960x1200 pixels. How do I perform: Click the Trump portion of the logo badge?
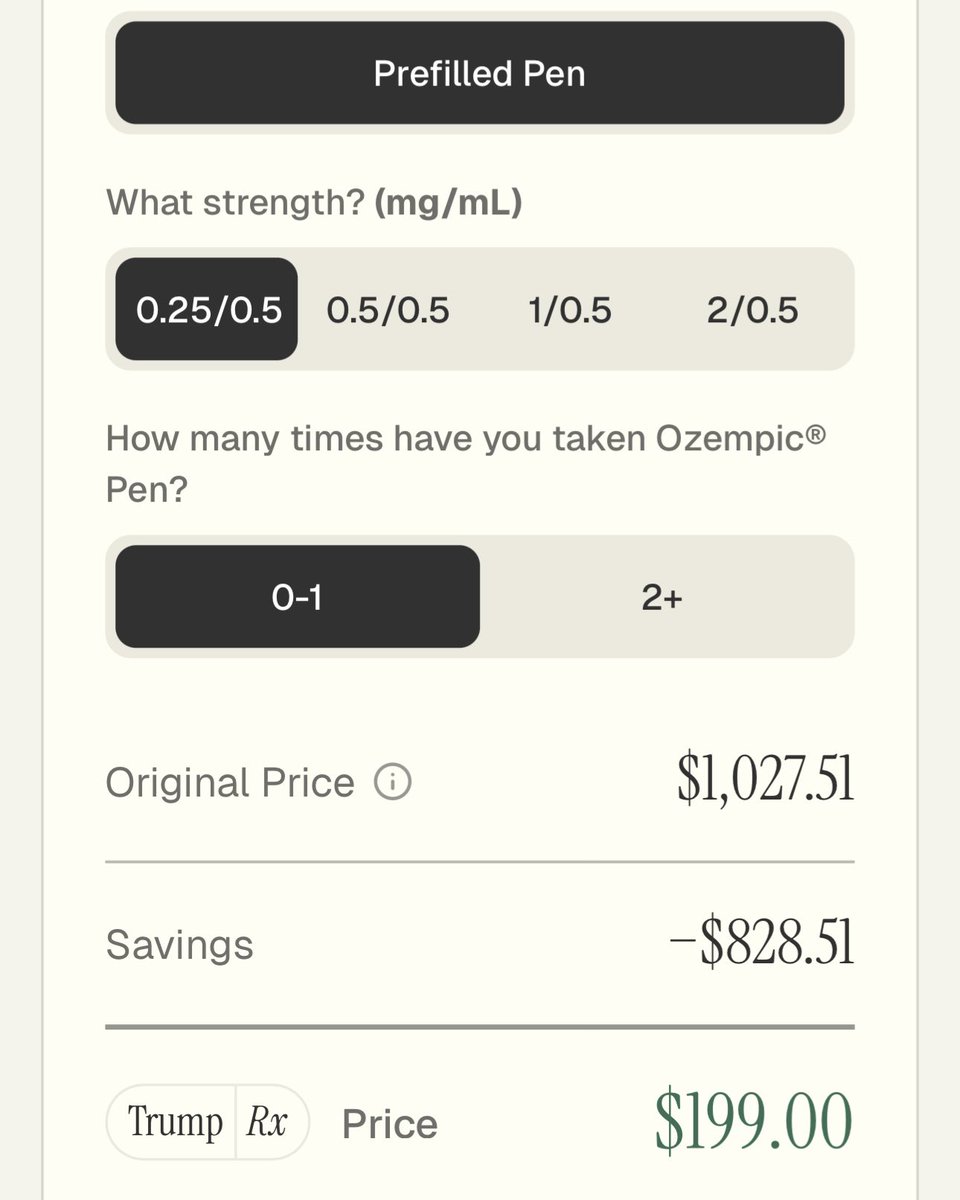(x=172, y=1122)
